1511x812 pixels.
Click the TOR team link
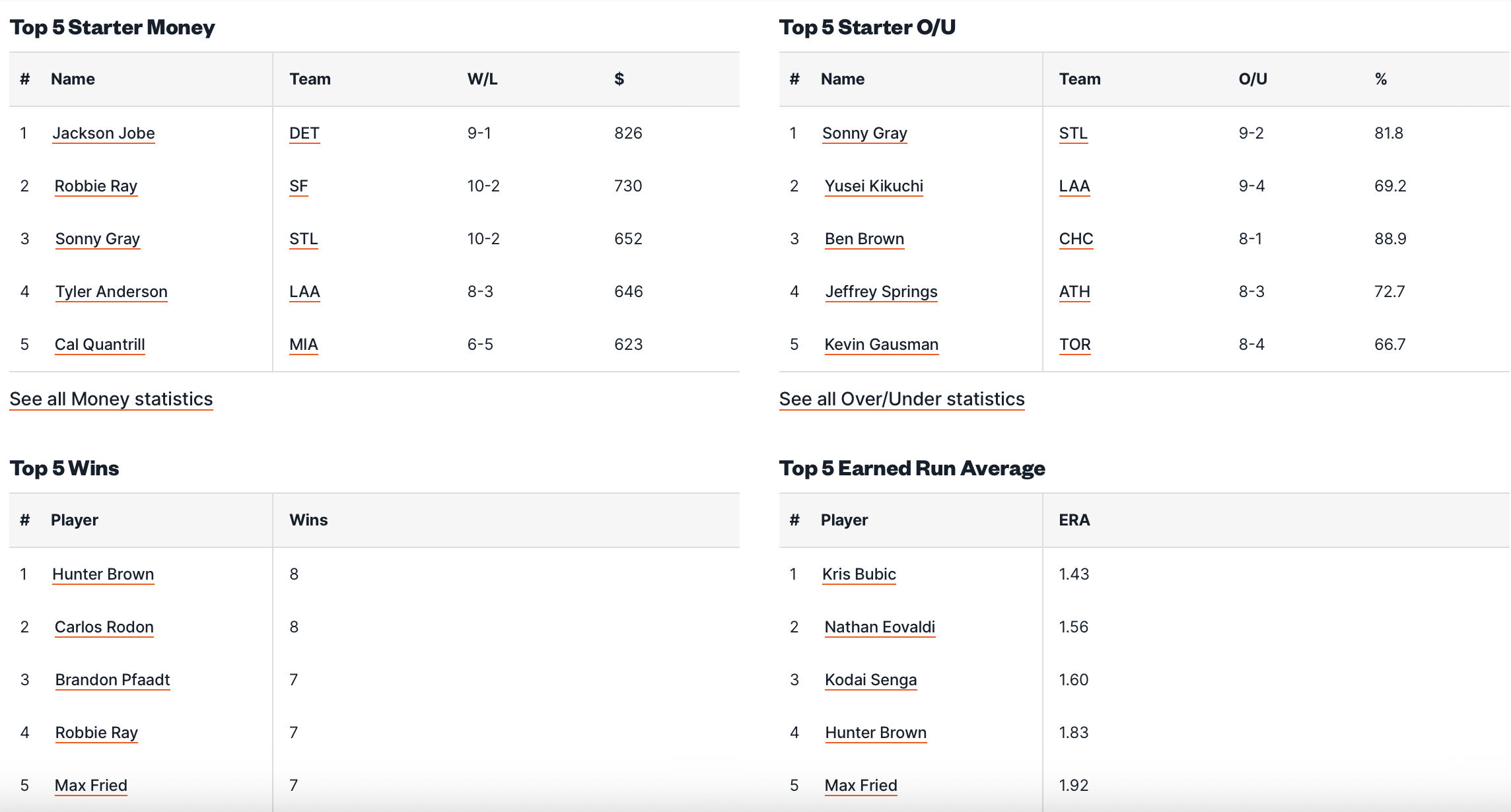(1074, 345)
